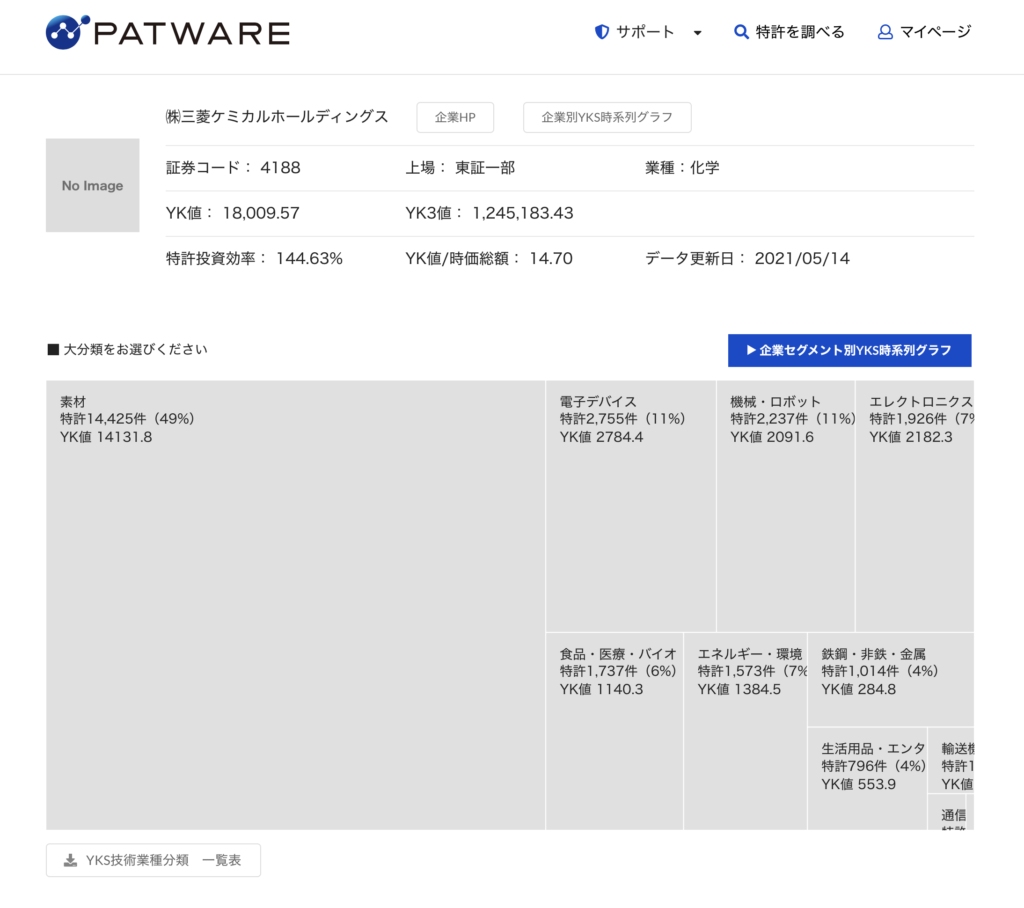
Task: Click the support shield icon
Action: click(601, 32)
